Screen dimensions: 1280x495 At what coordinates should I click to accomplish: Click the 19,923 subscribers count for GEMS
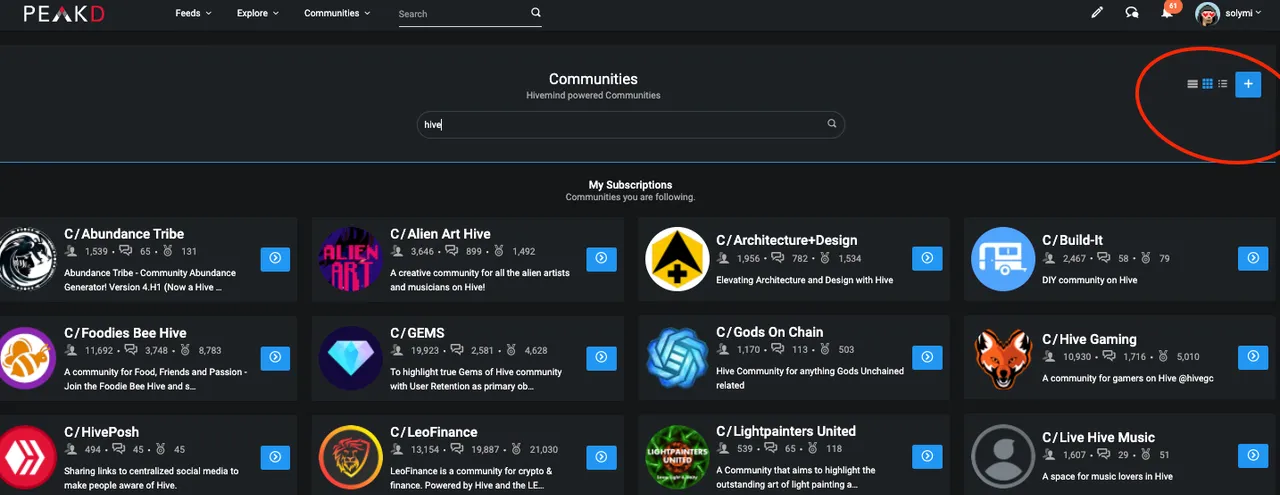point(425,351)
